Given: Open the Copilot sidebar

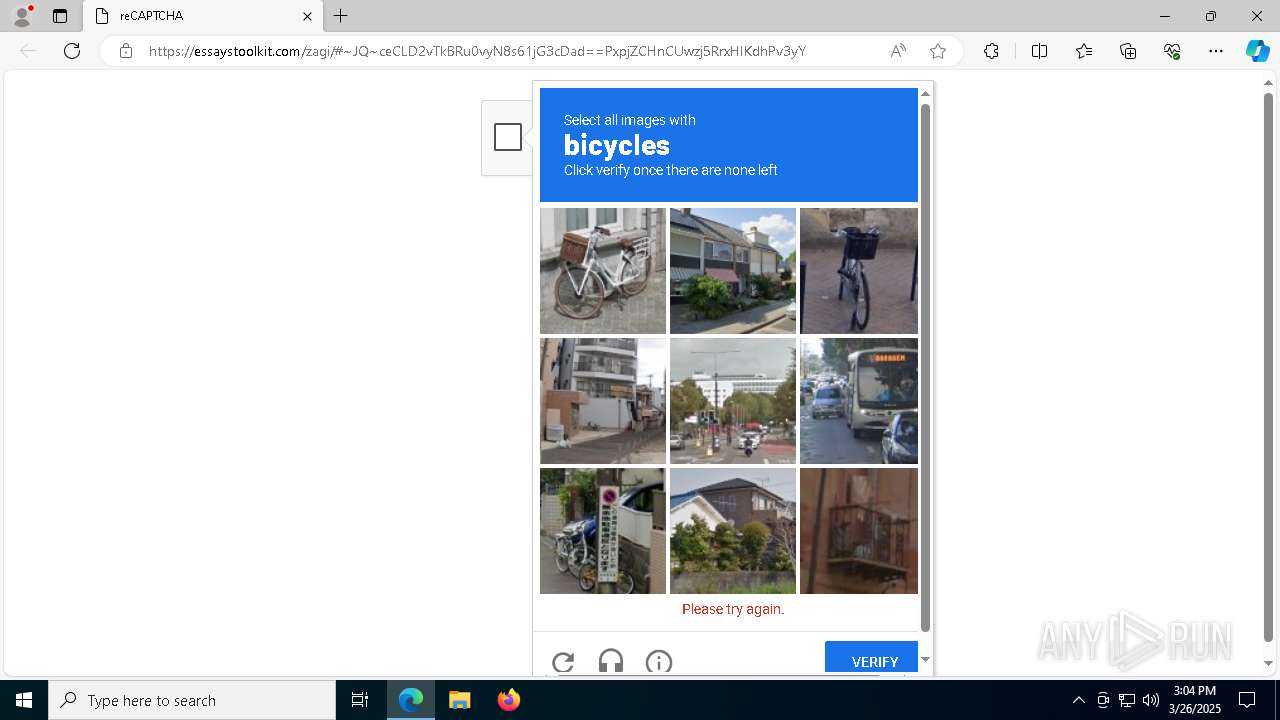Looking at the screenshot, I should [1257, 51].
